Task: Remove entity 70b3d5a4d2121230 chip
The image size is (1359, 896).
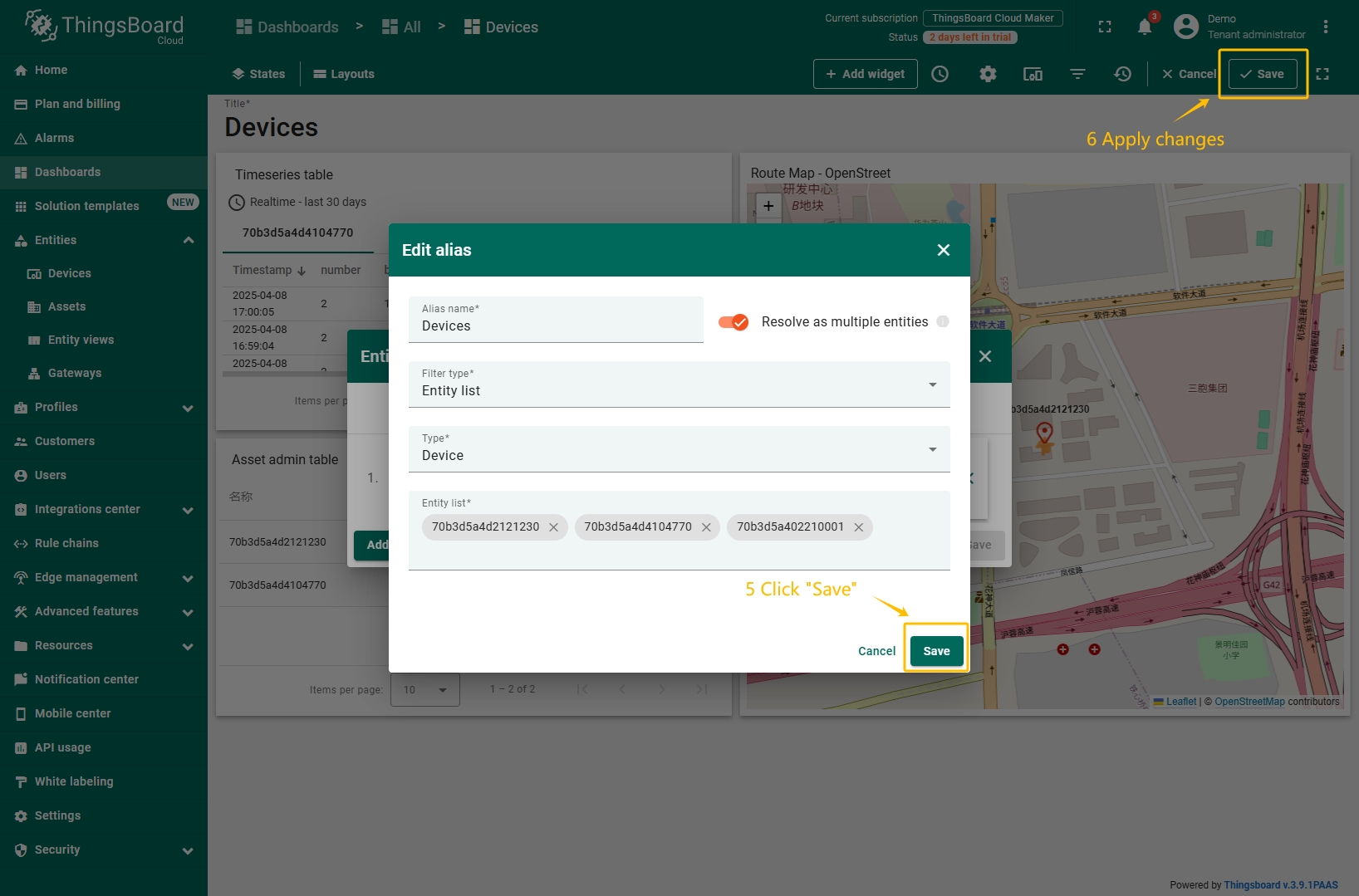Action: pyautogui.click(x=553, y=527)
